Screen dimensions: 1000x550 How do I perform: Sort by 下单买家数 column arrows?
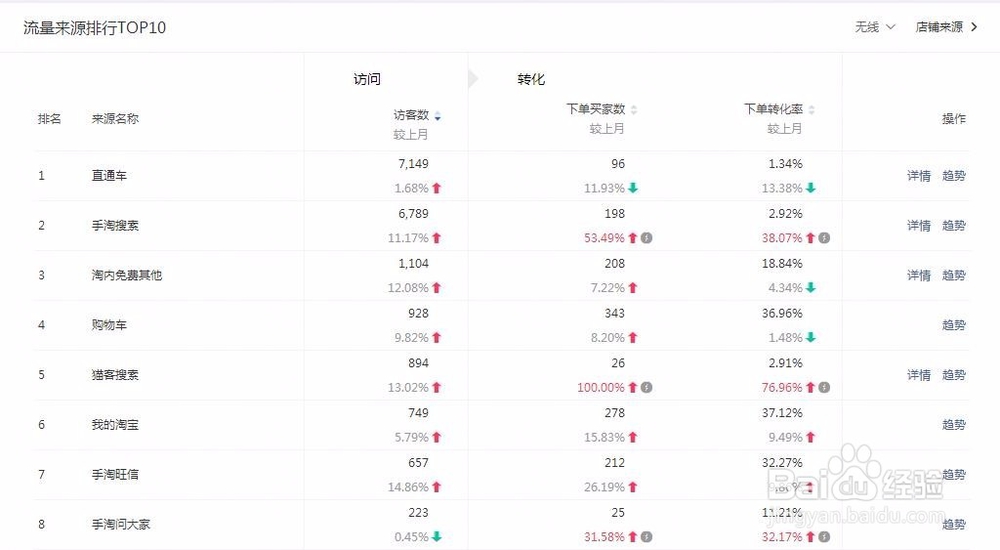point(634,110)
